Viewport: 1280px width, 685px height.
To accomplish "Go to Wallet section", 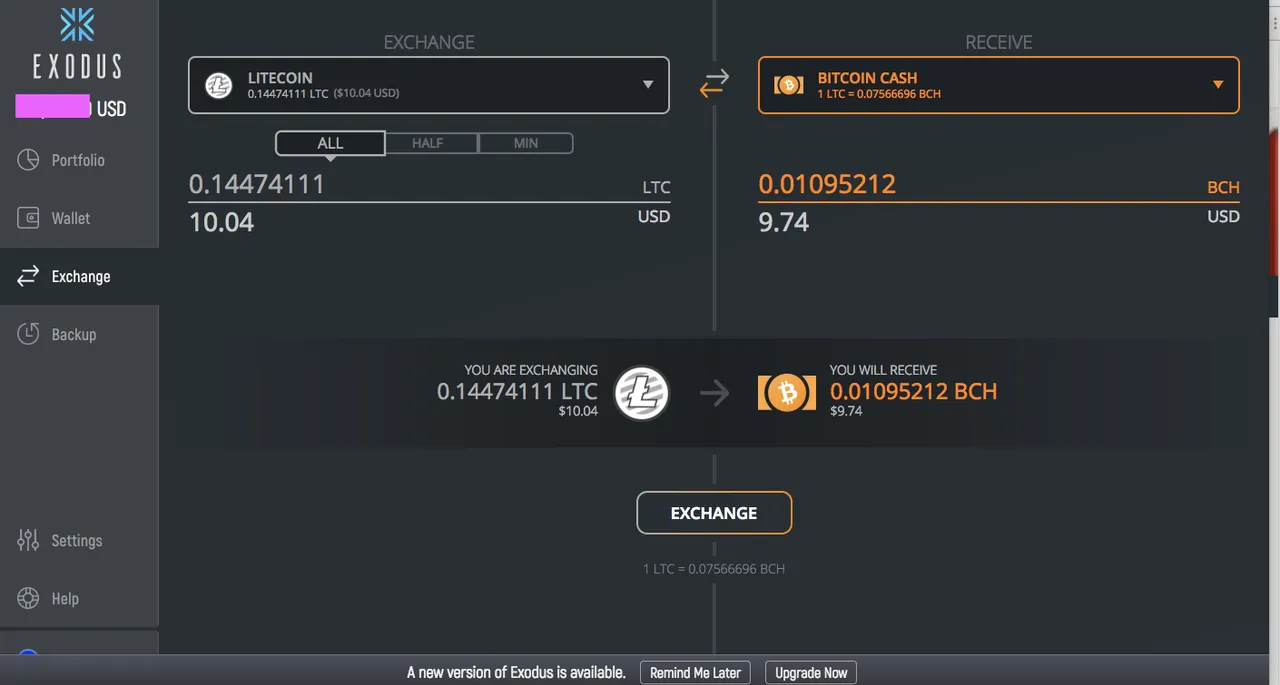I will pos(79,218).
